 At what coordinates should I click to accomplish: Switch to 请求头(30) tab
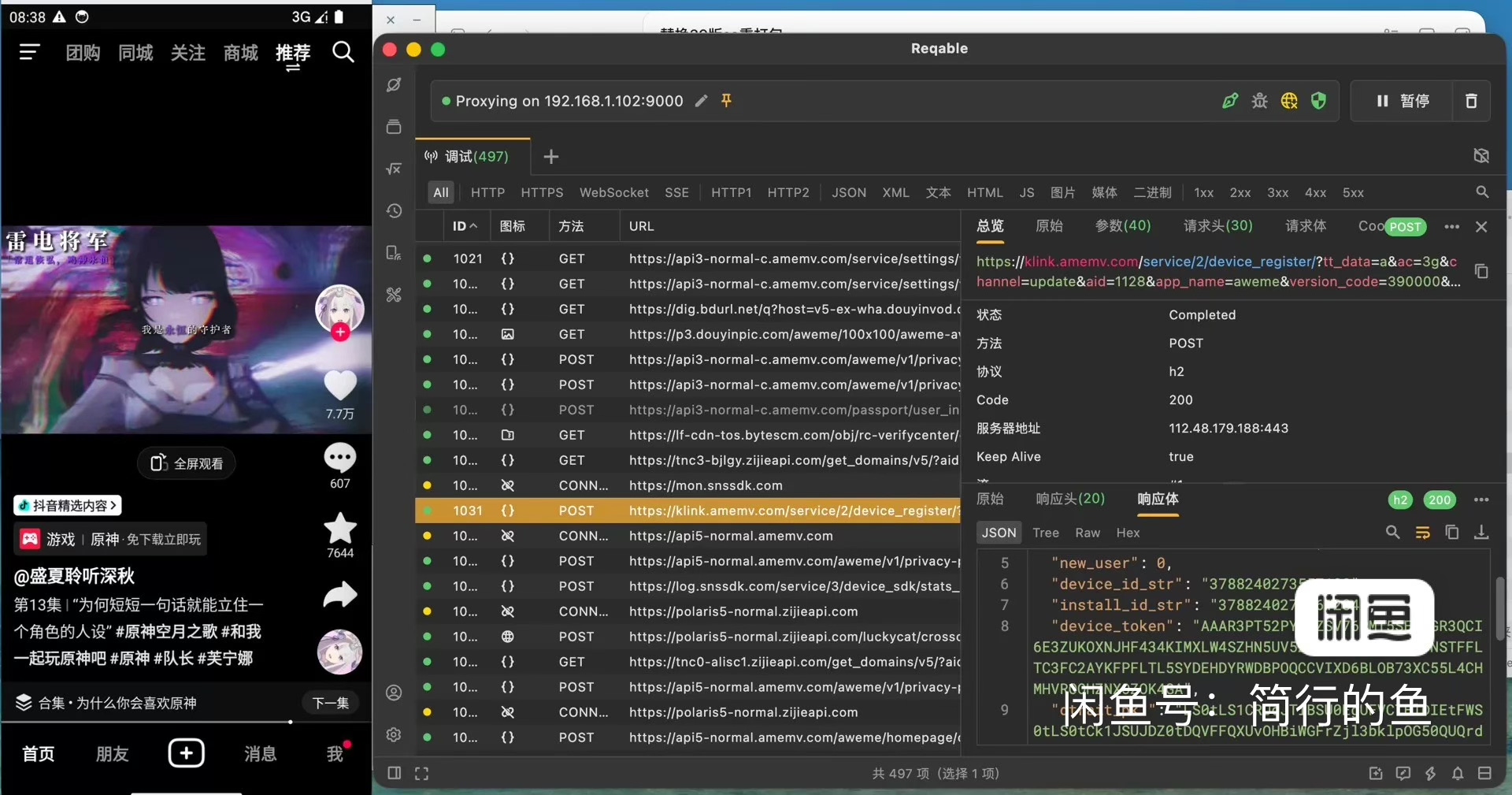pos(1217,226)
